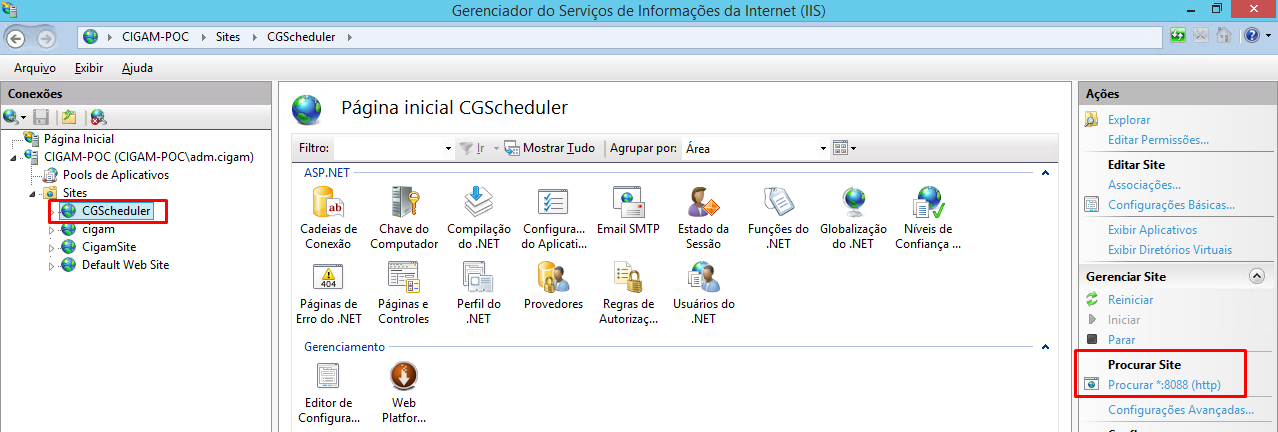The width and height of the screenshot is (1278, 432).
Task: Open the Exibir menu
Action: coord(89,68)
